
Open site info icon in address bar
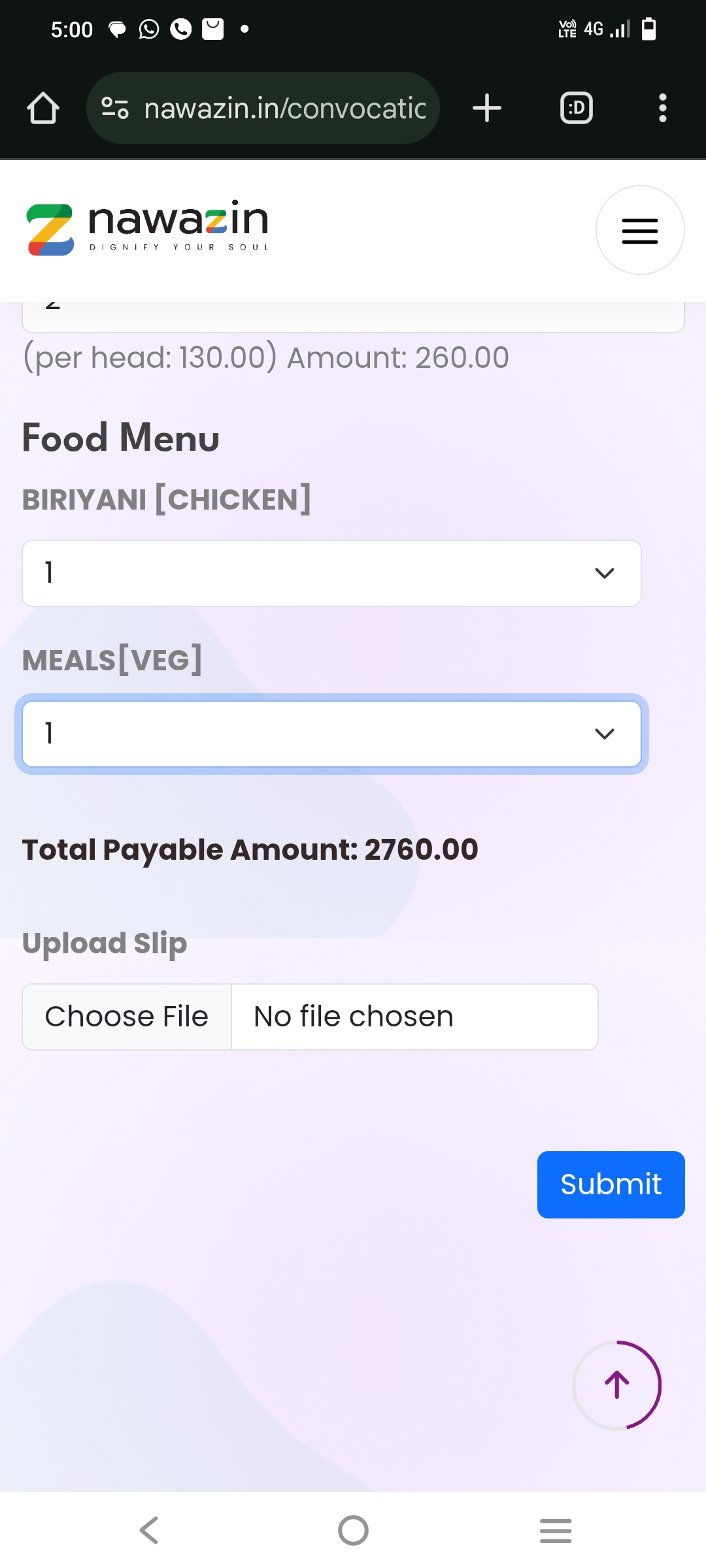[115, 108]
